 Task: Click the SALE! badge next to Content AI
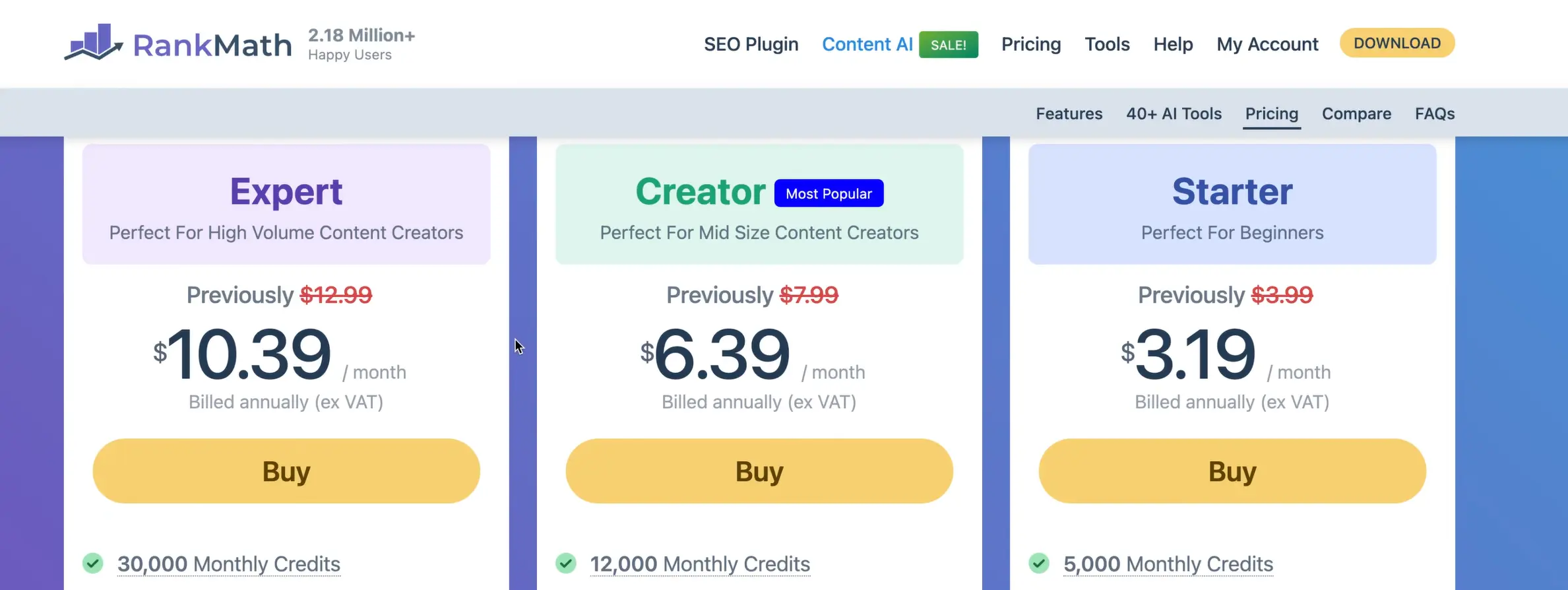point(949,44)
